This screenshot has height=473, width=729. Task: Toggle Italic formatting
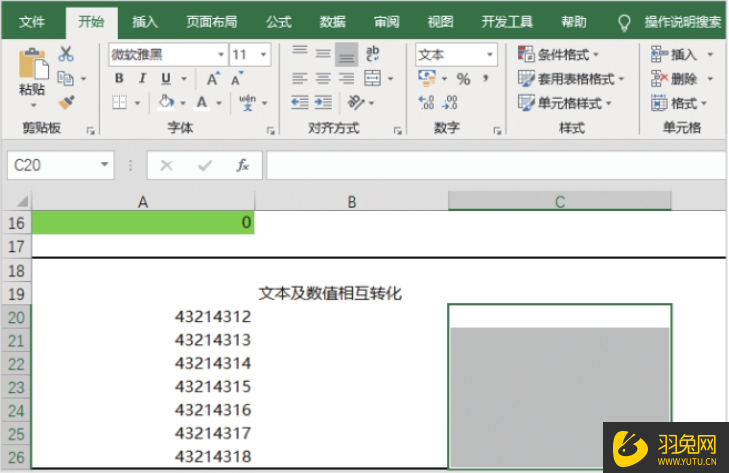(142, 78)
